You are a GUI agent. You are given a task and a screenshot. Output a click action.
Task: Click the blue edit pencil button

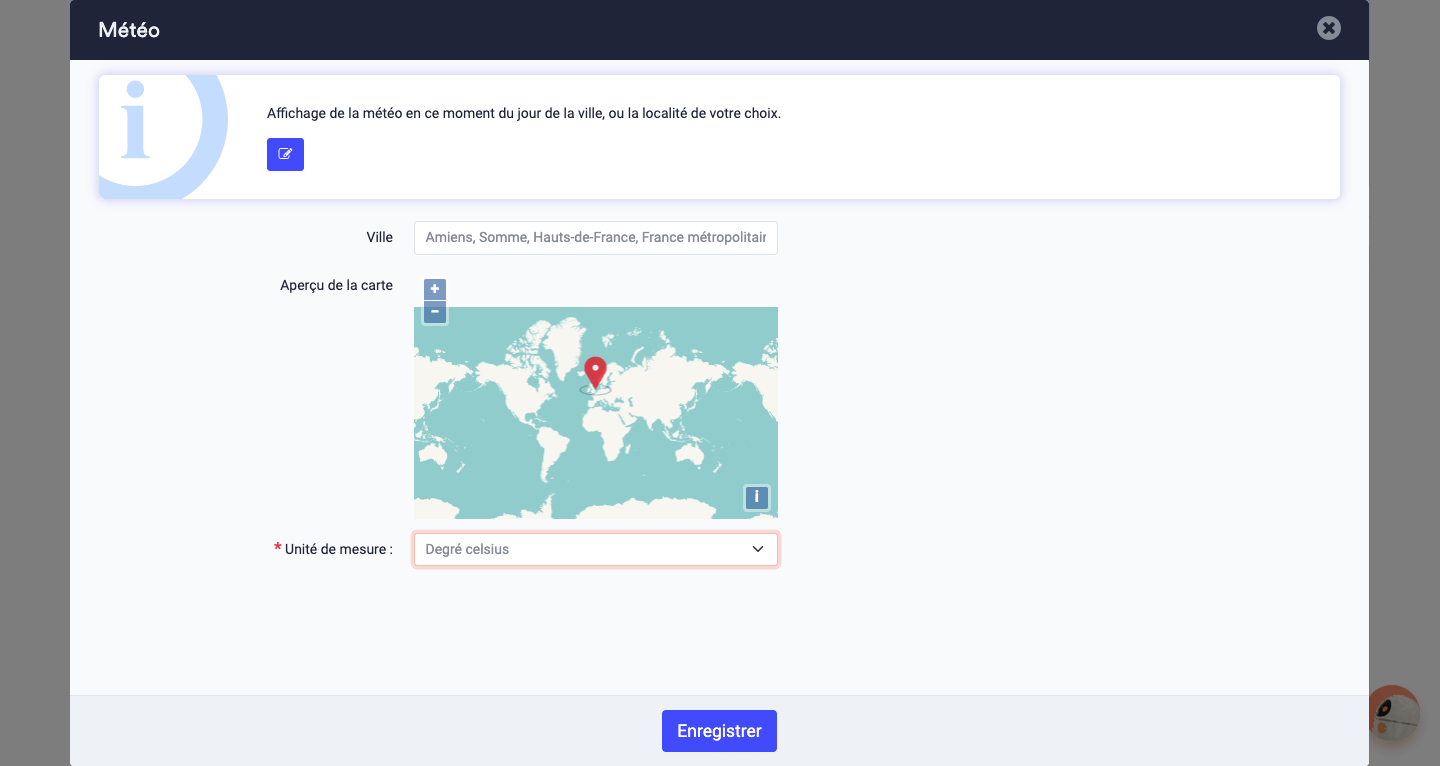pyautogui.click(x=285, y=154)
